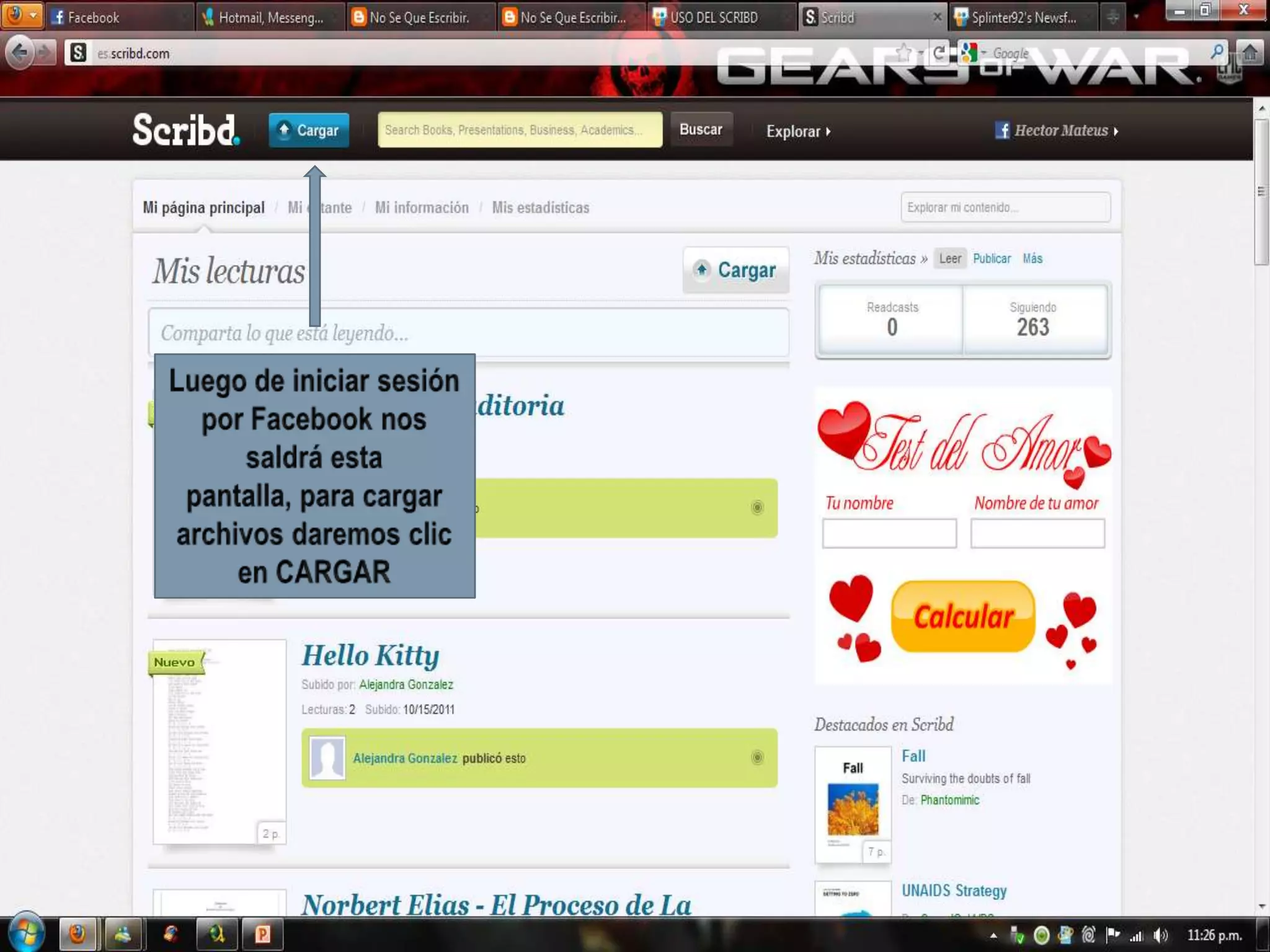Click the Search Books search field
Viewport: 1270px width, 952px height.
tap(520, 130)
